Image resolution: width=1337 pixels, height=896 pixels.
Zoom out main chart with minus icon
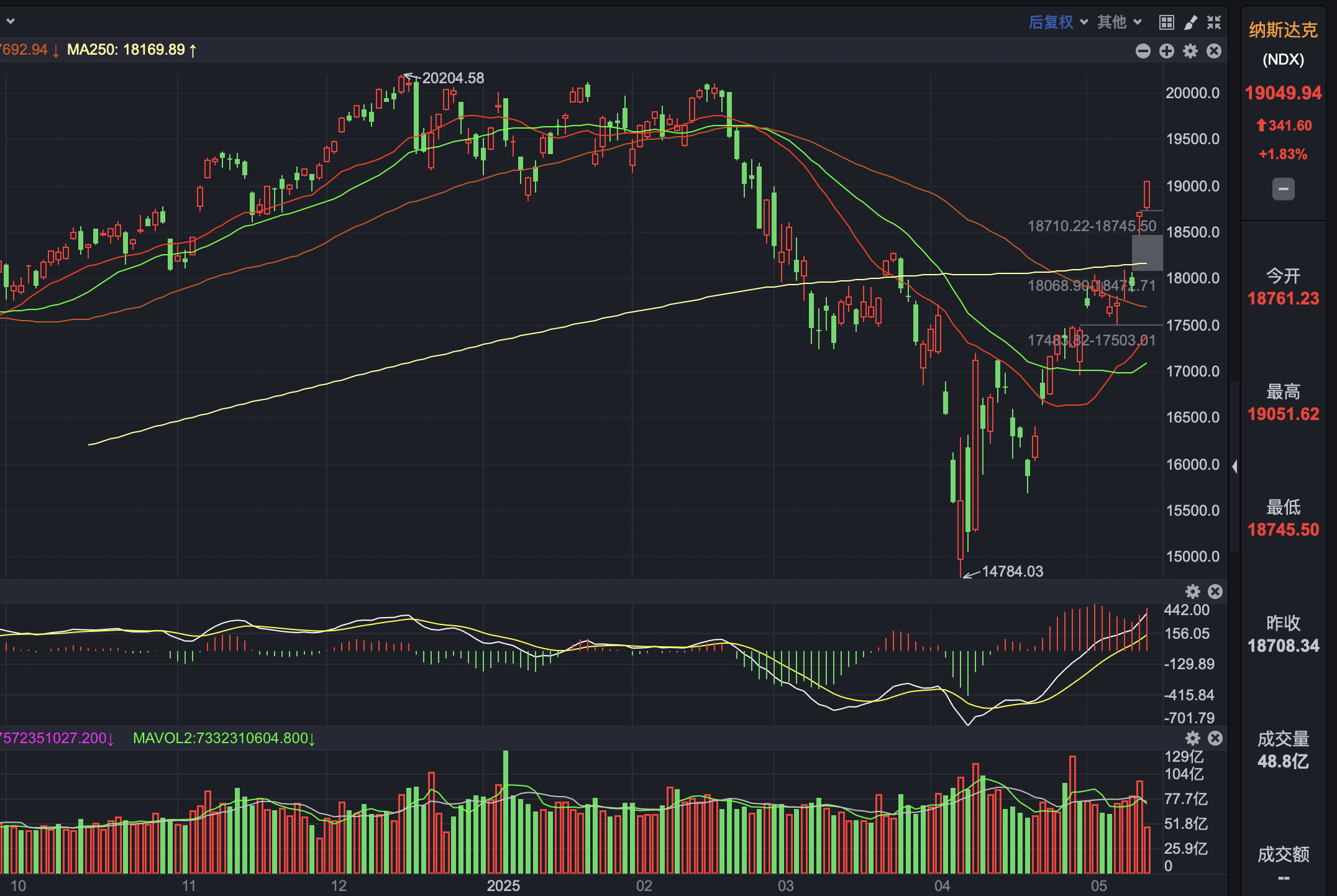point(1143,51)
